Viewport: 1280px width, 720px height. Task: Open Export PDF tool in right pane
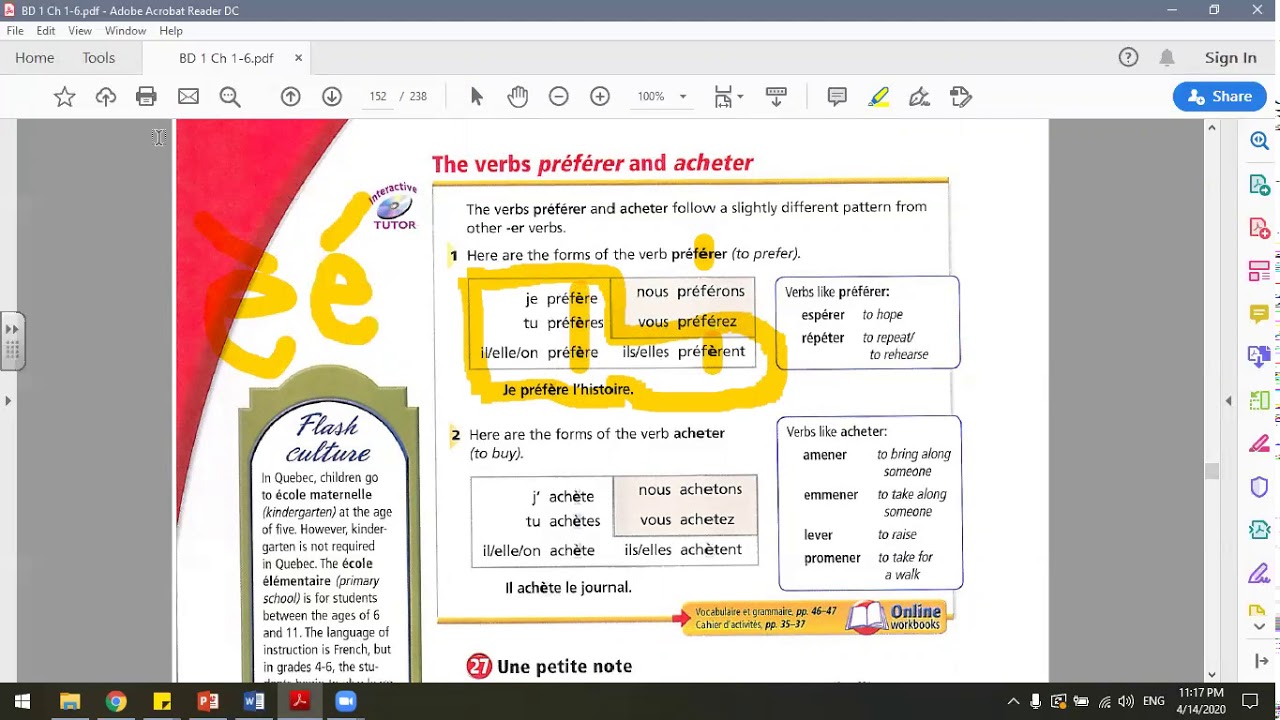point(1259,185)
